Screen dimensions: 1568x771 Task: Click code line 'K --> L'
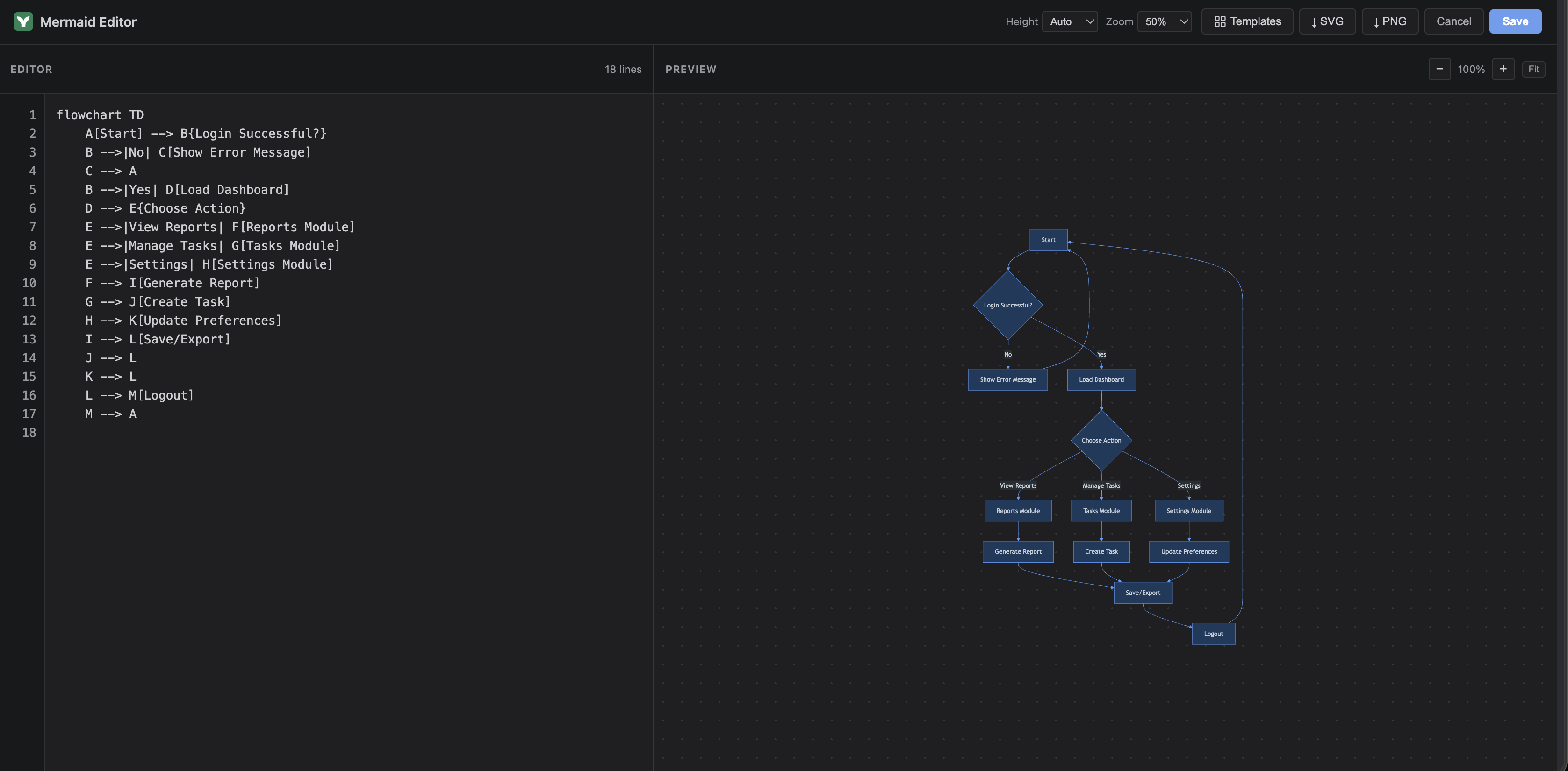111,377
